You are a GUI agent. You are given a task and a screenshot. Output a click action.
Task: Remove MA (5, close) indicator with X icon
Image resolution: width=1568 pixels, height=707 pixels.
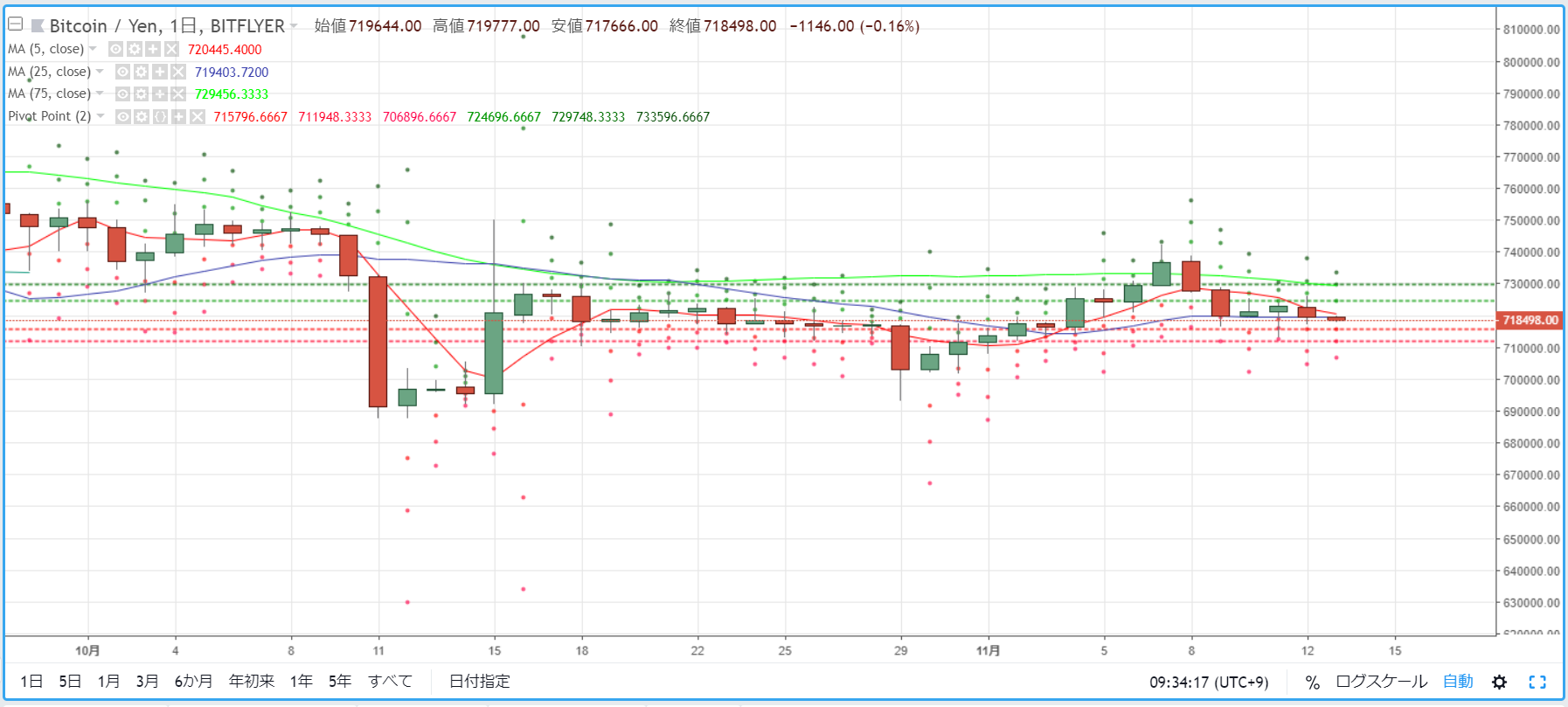coord(171,50)
